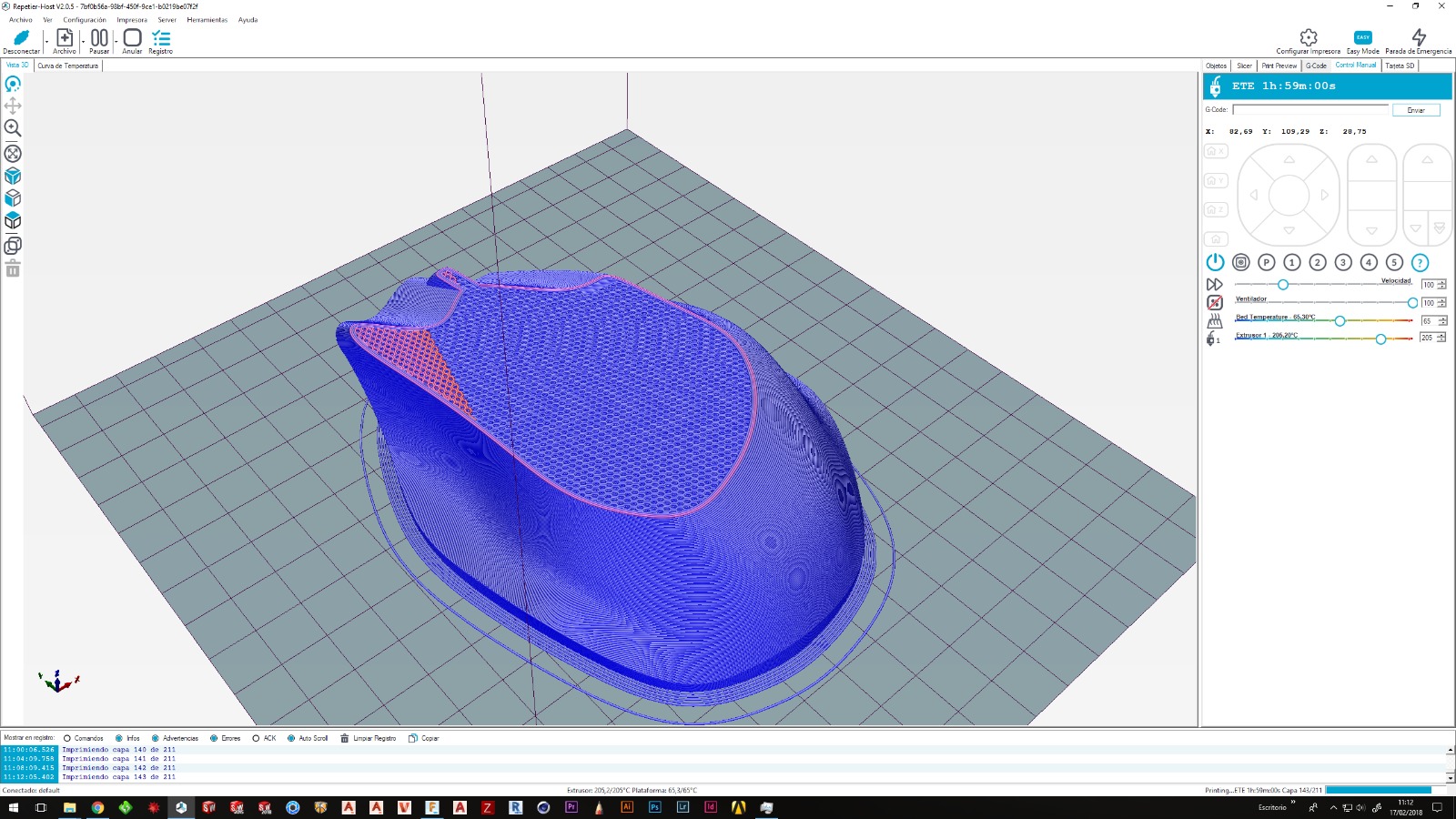Switch to the Tarjeta SD tab
1456x819 pixels.
(x=1400, y=66)
